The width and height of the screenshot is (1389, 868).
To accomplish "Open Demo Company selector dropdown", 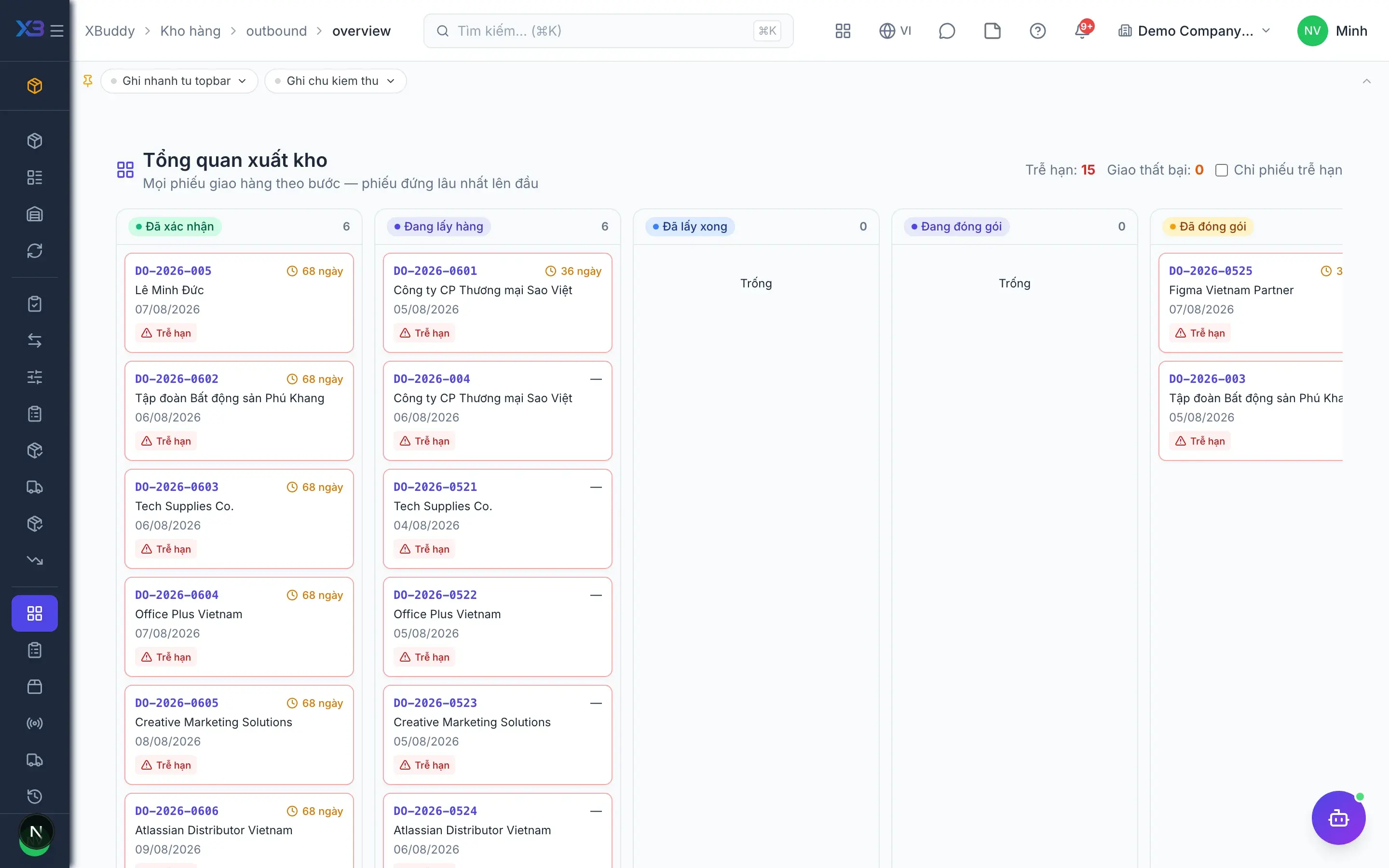I will tap(1195, 31).
